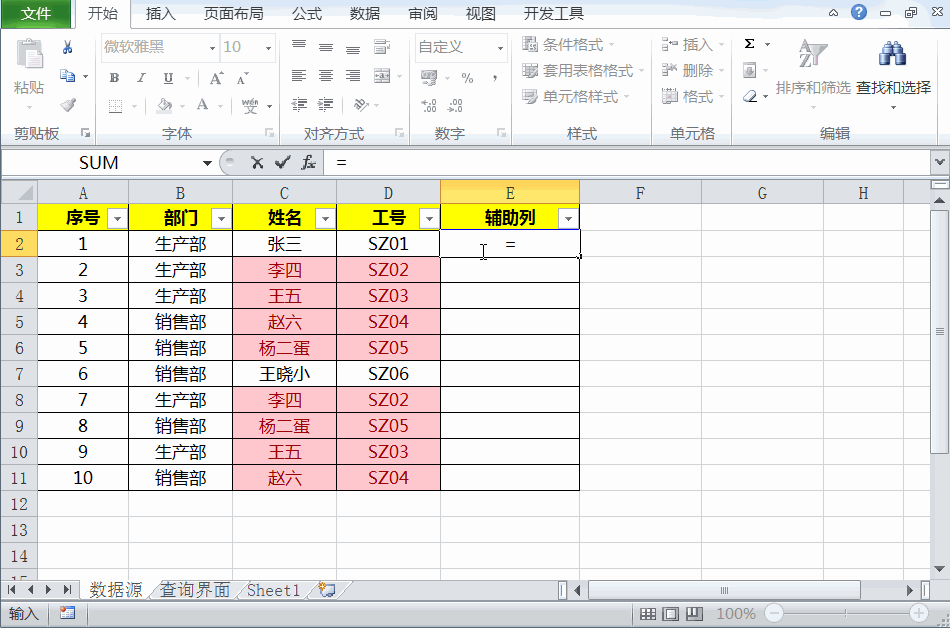Apply middle vertical alignment
Screen dimensions: 950x628
[x=326, y=47]
